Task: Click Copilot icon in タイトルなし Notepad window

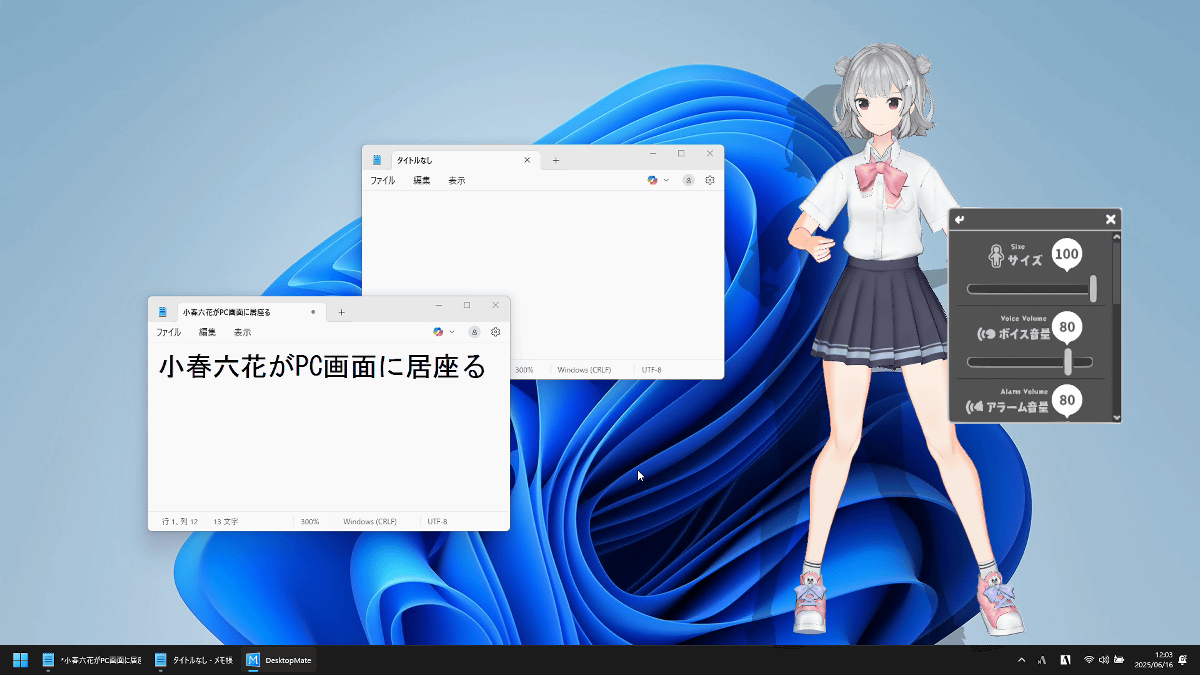Action: pos(653,180)
